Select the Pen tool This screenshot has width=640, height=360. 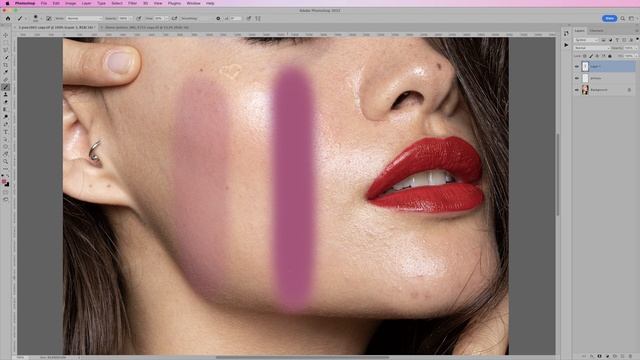coord(6,124)
